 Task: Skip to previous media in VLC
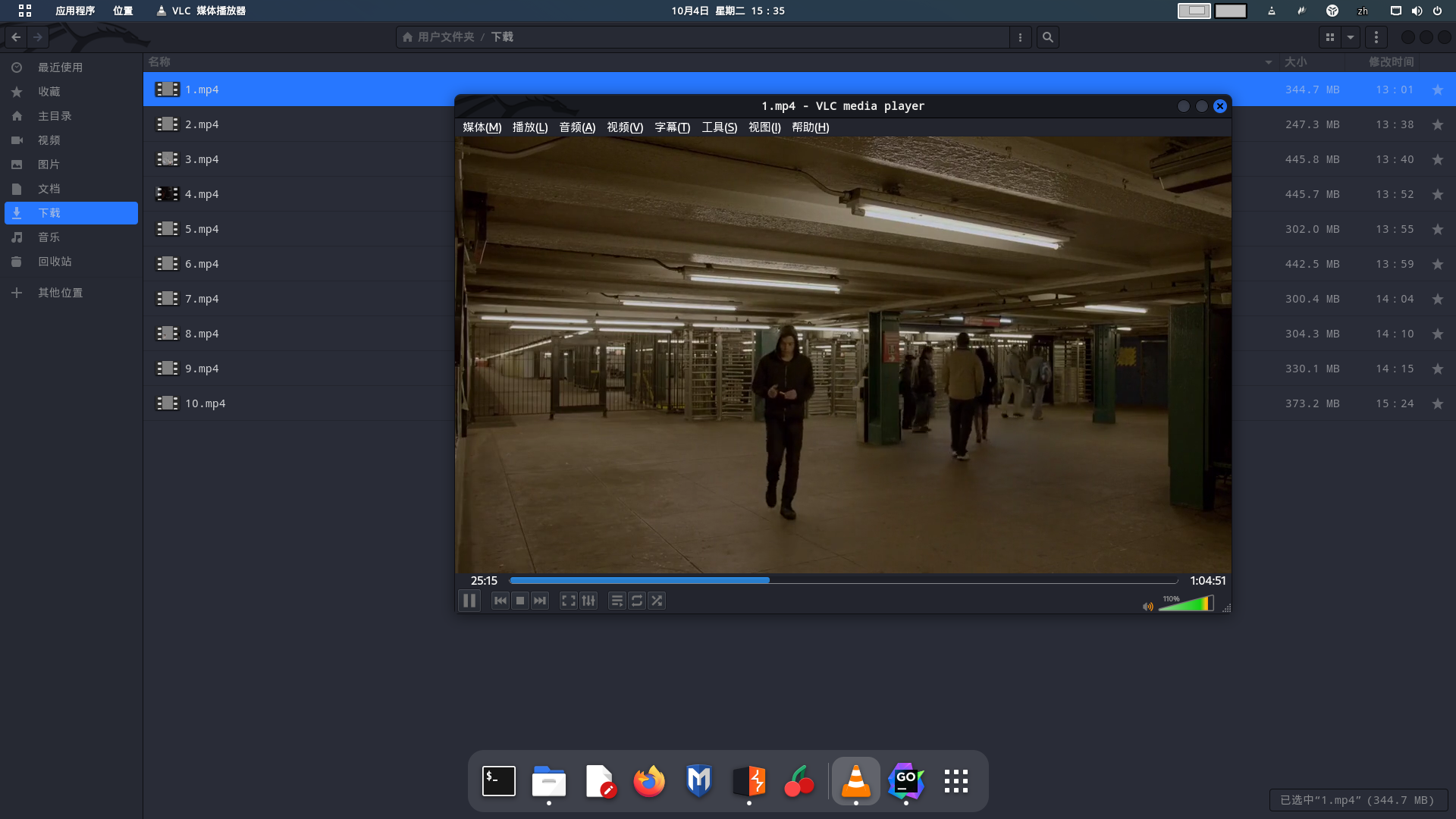tap(500, 601)
